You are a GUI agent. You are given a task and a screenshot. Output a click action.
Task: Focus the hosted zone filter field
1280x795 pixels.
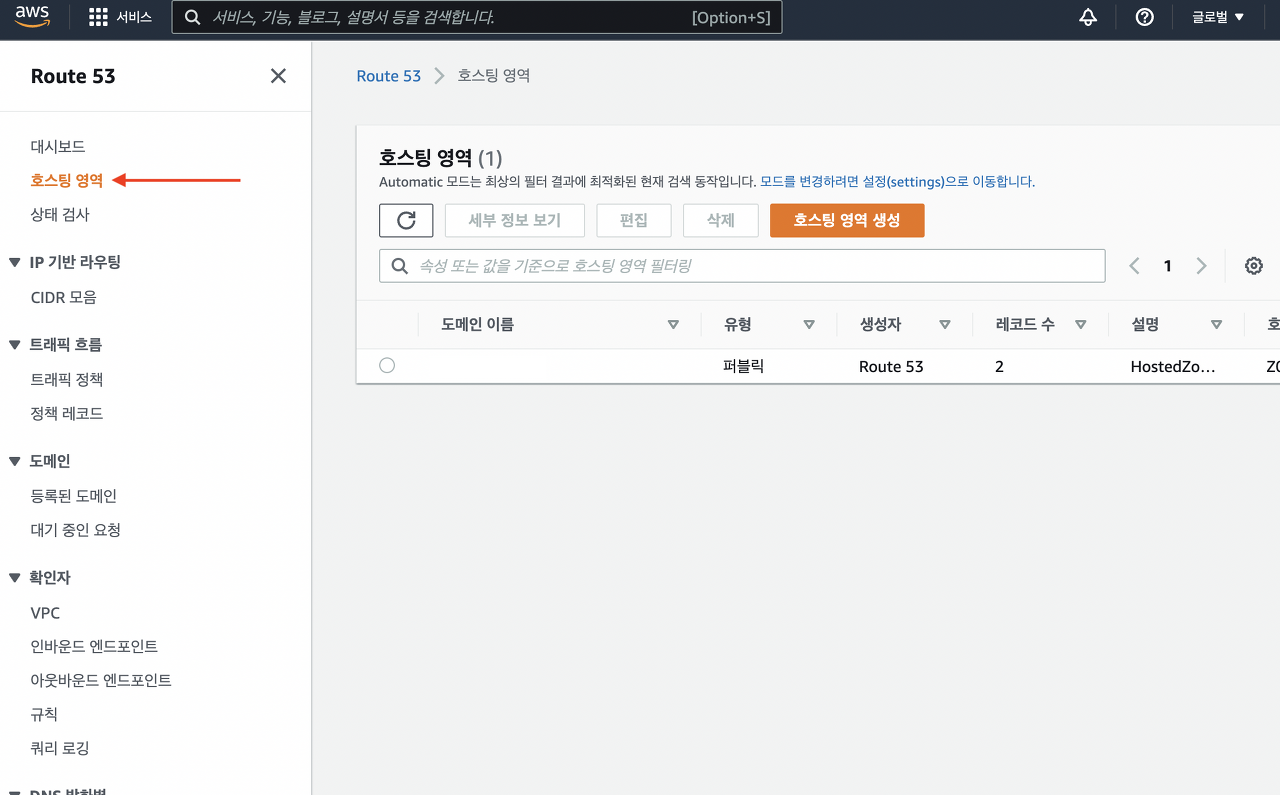[x=742, y=265]
